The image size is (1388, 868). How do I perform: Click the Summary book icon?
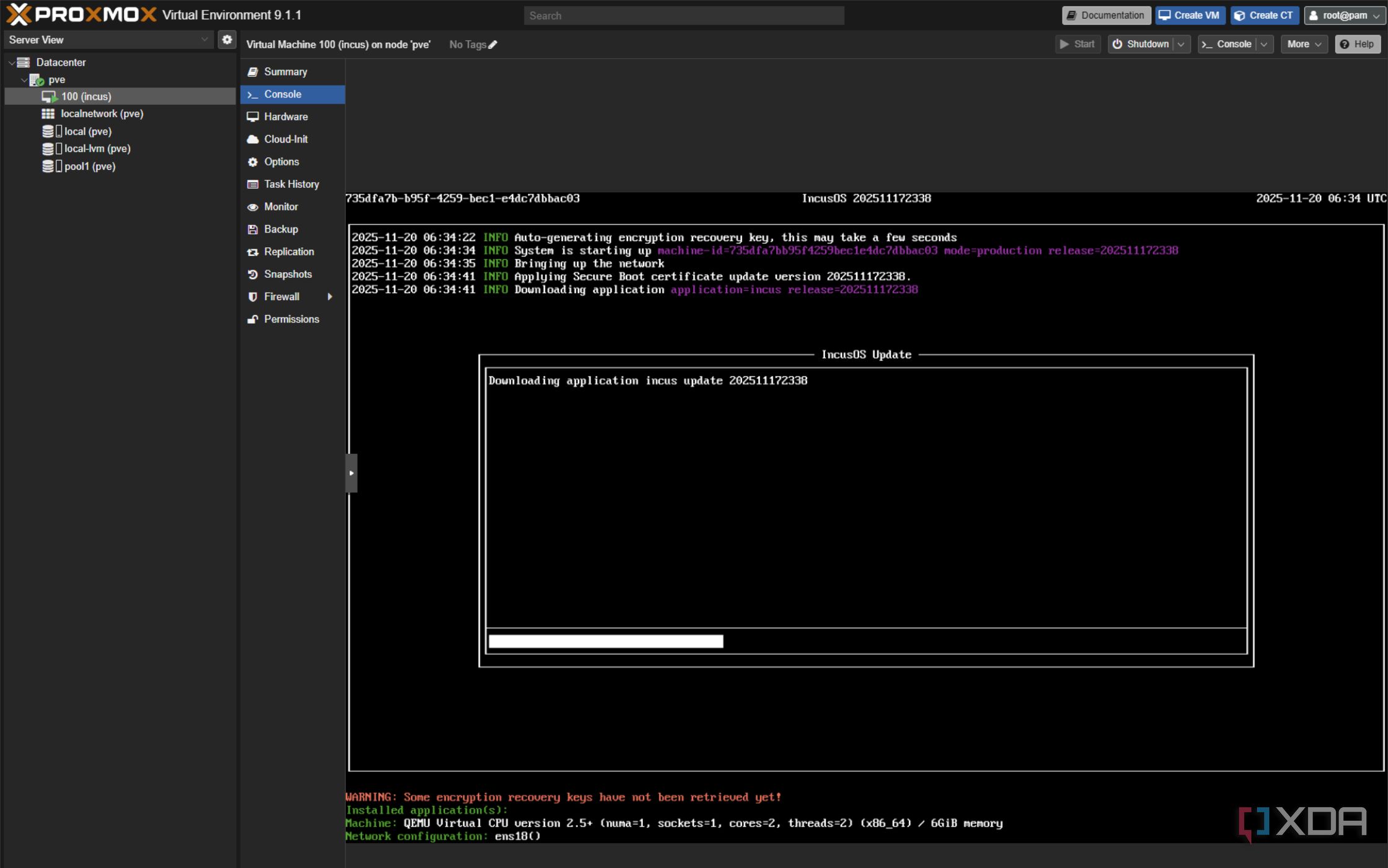[252, 72]
